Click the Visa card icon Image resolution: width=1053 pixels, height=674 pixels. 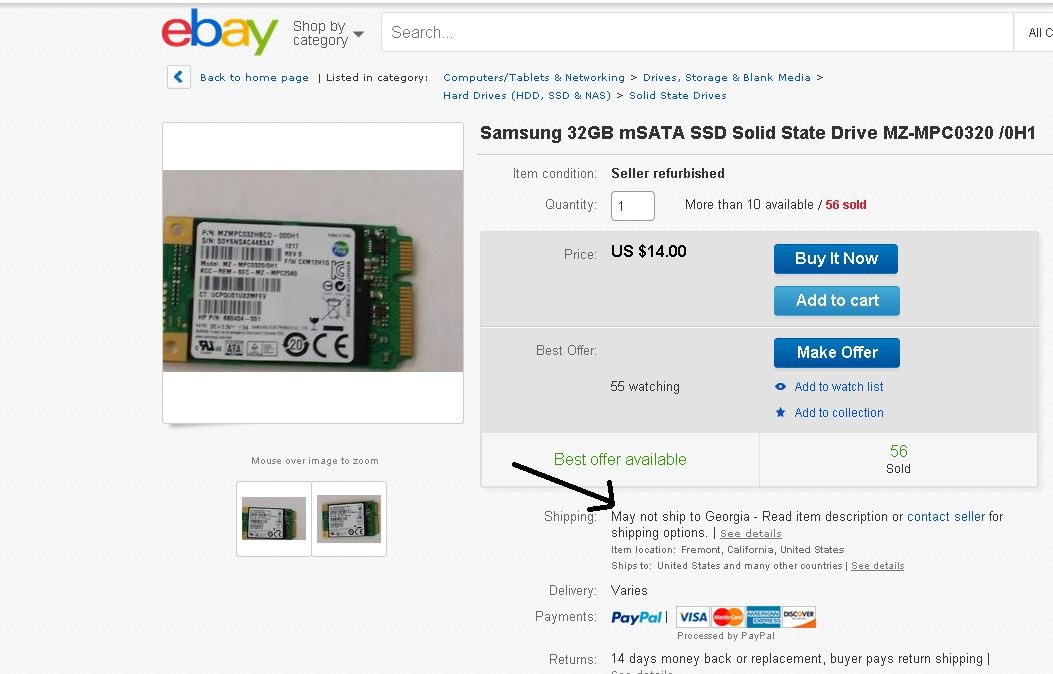(693, 617)
